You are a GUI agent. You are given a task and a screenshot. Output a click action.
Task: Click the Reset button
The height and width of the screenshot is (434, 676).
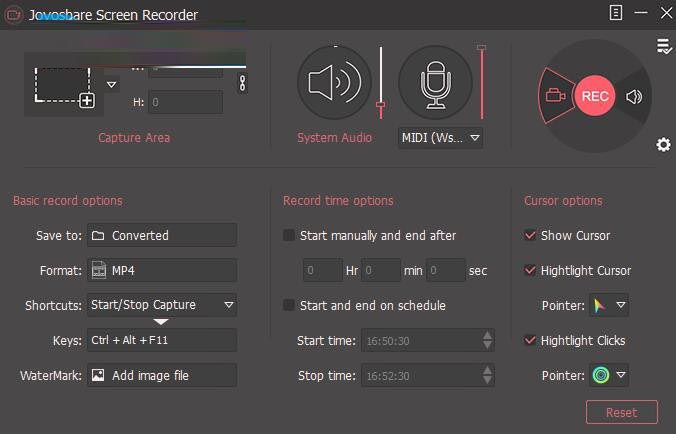[622, 412]
